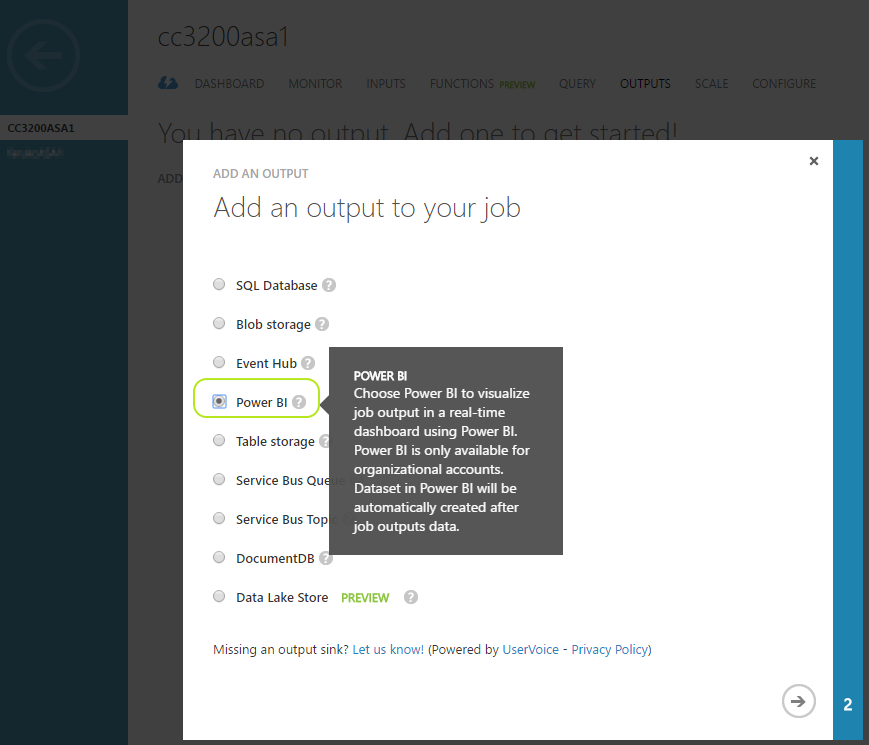Open help icon next to Power BI
This screenshot has width=869, height=745.
299,402
